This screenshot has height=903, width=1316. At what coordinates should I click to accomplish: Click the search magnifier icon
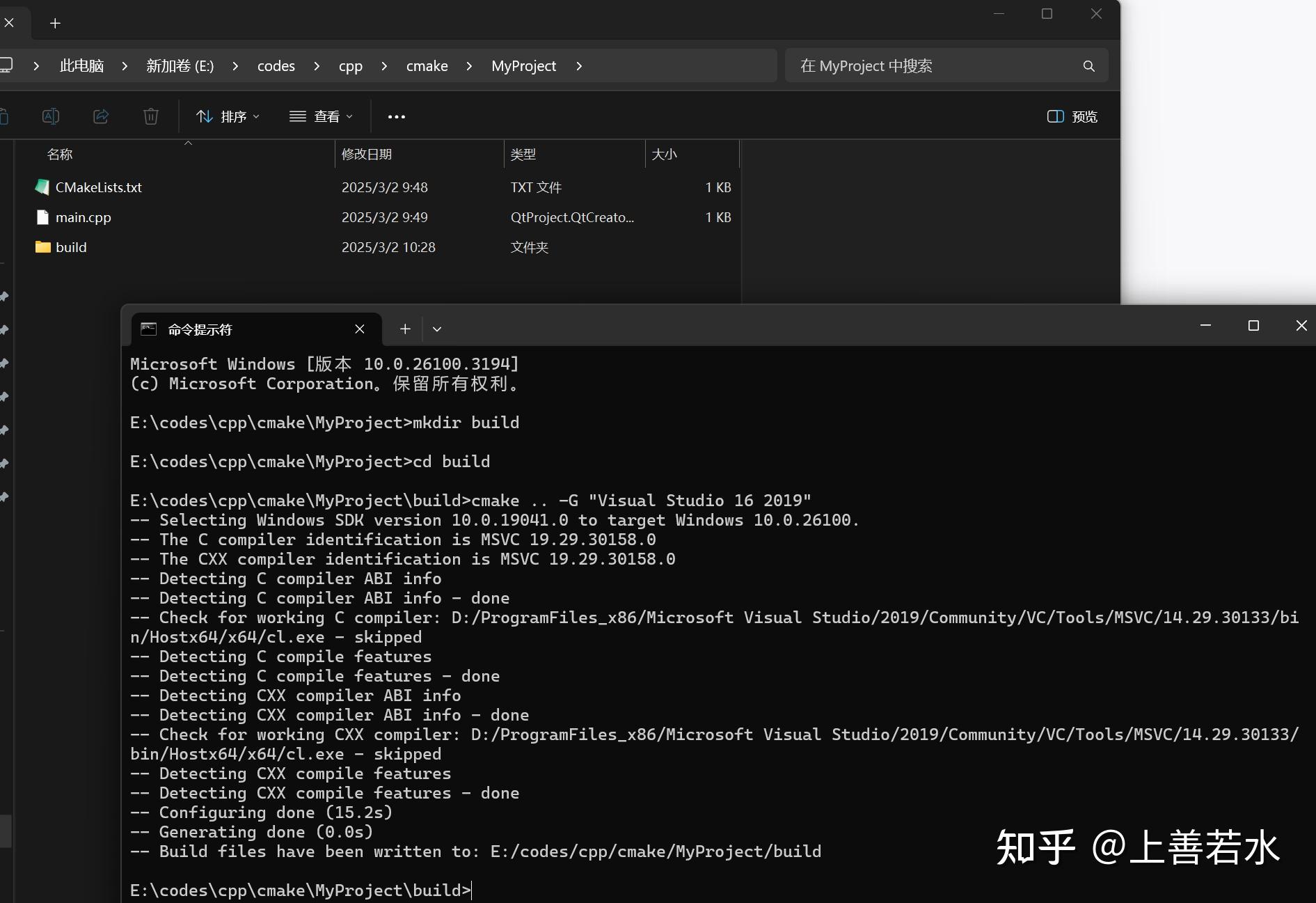(x=1088, y=65)
